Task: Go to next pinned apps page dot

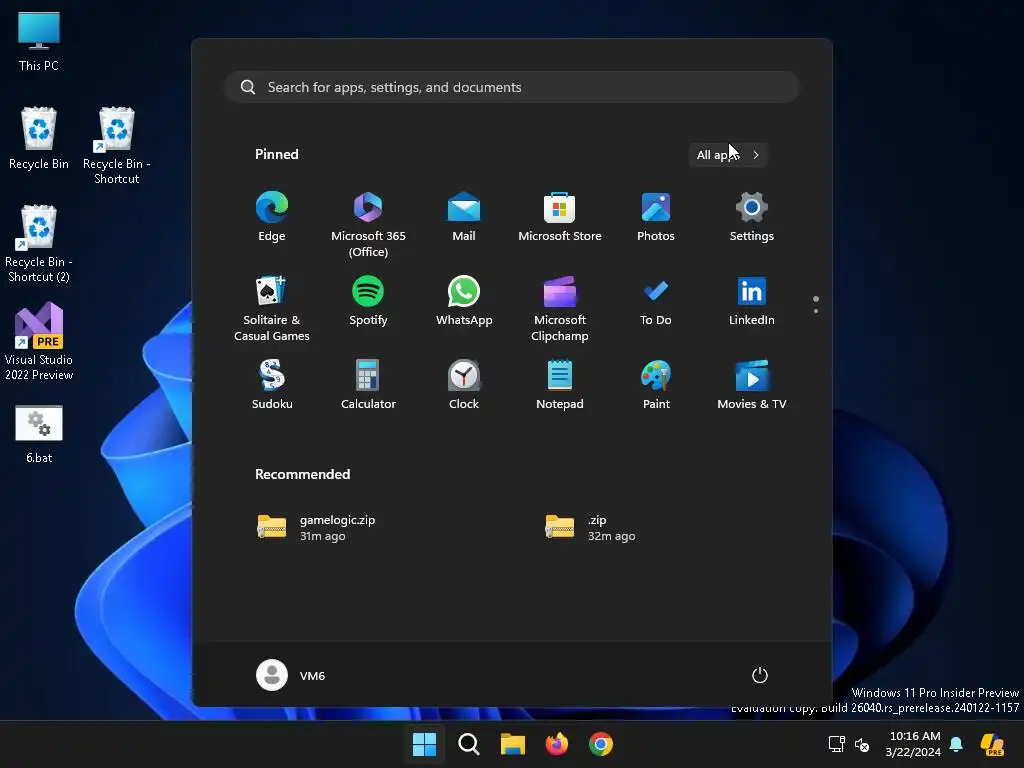Action: pos(816,311)
